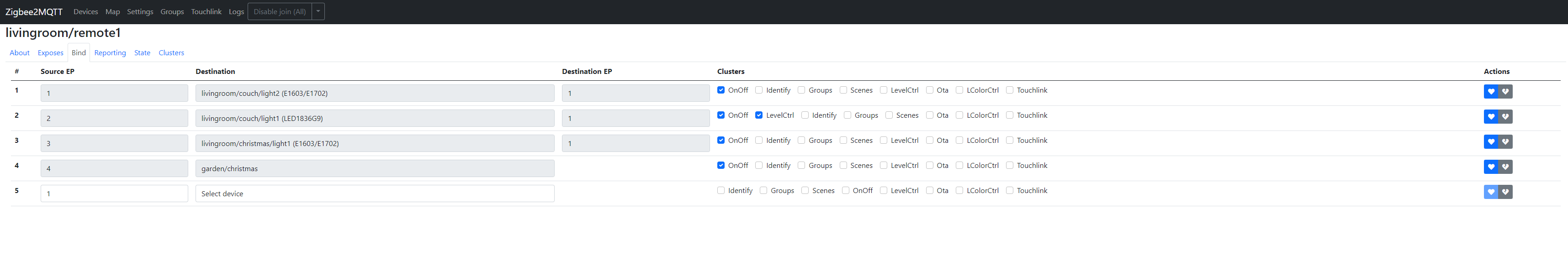This screenshot has width=1568, height=256.
Task: Open destination dropdown showing livingroom/couch/light1
Action: (374, 118)
